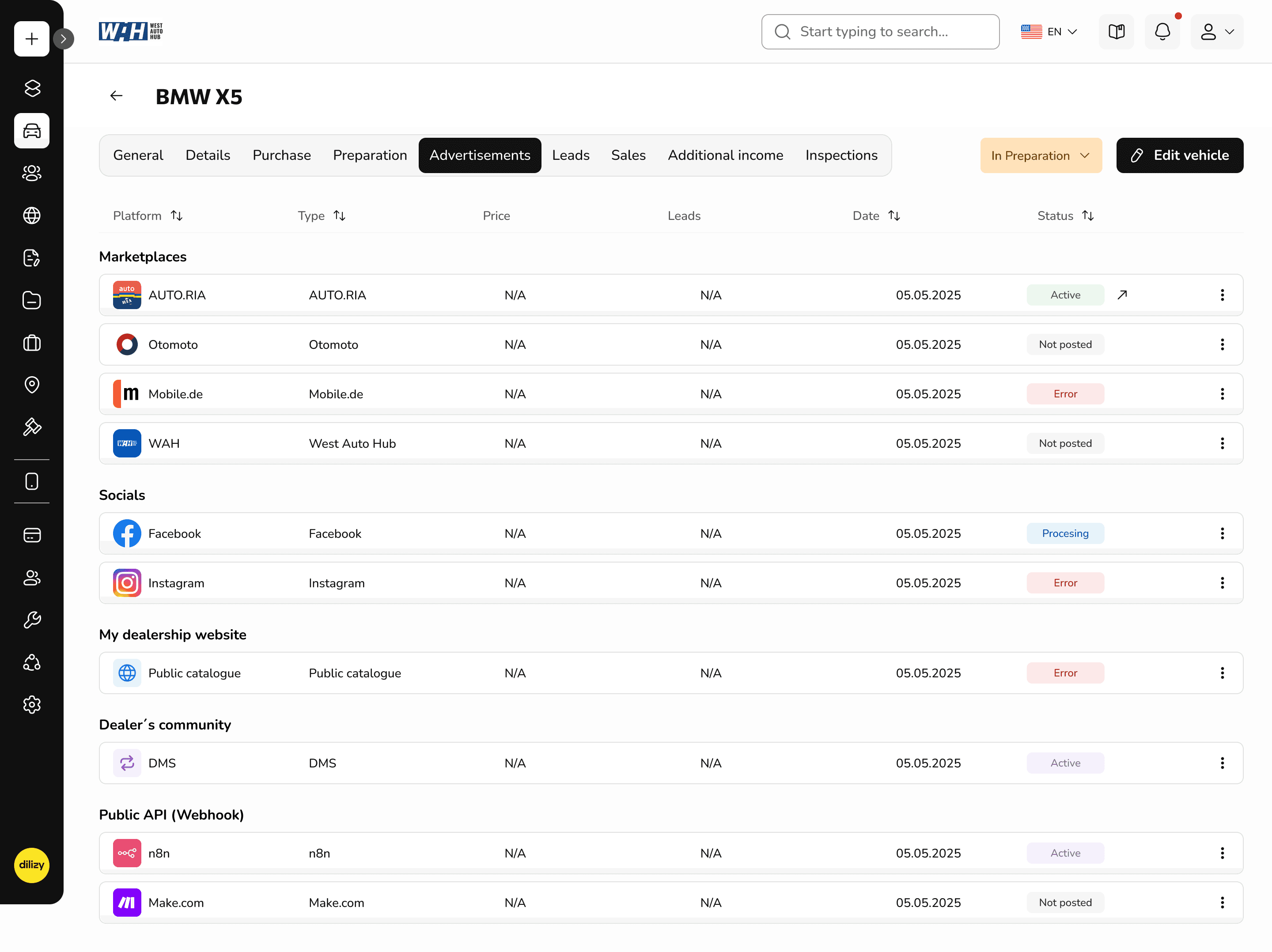Open the Inspections tab
The height and width of the screenshot is (952, 1272).
tap(841, 155)
